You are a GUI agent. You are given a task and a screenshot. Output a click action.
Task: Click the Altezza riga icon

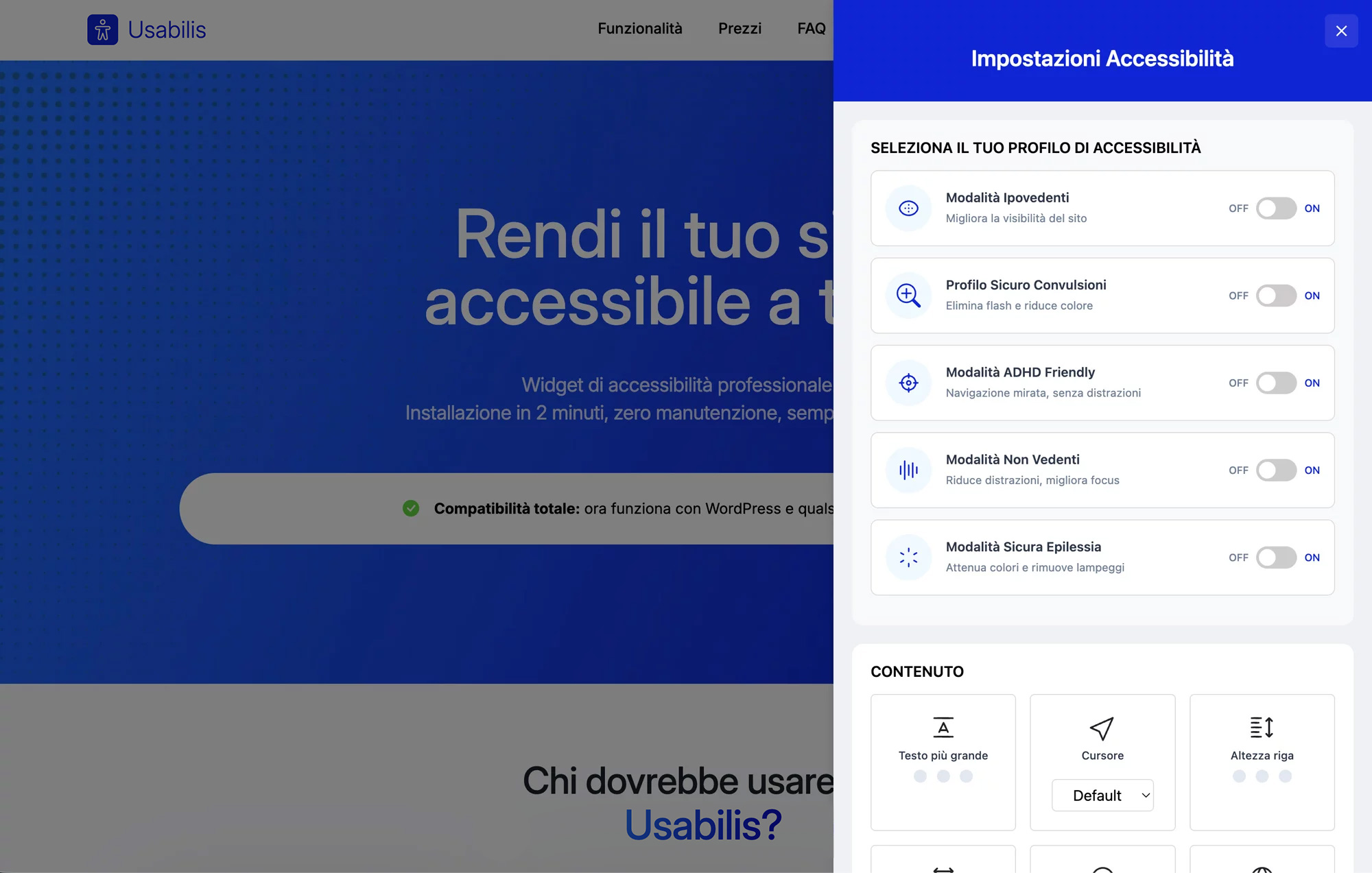click(1262, 727)
